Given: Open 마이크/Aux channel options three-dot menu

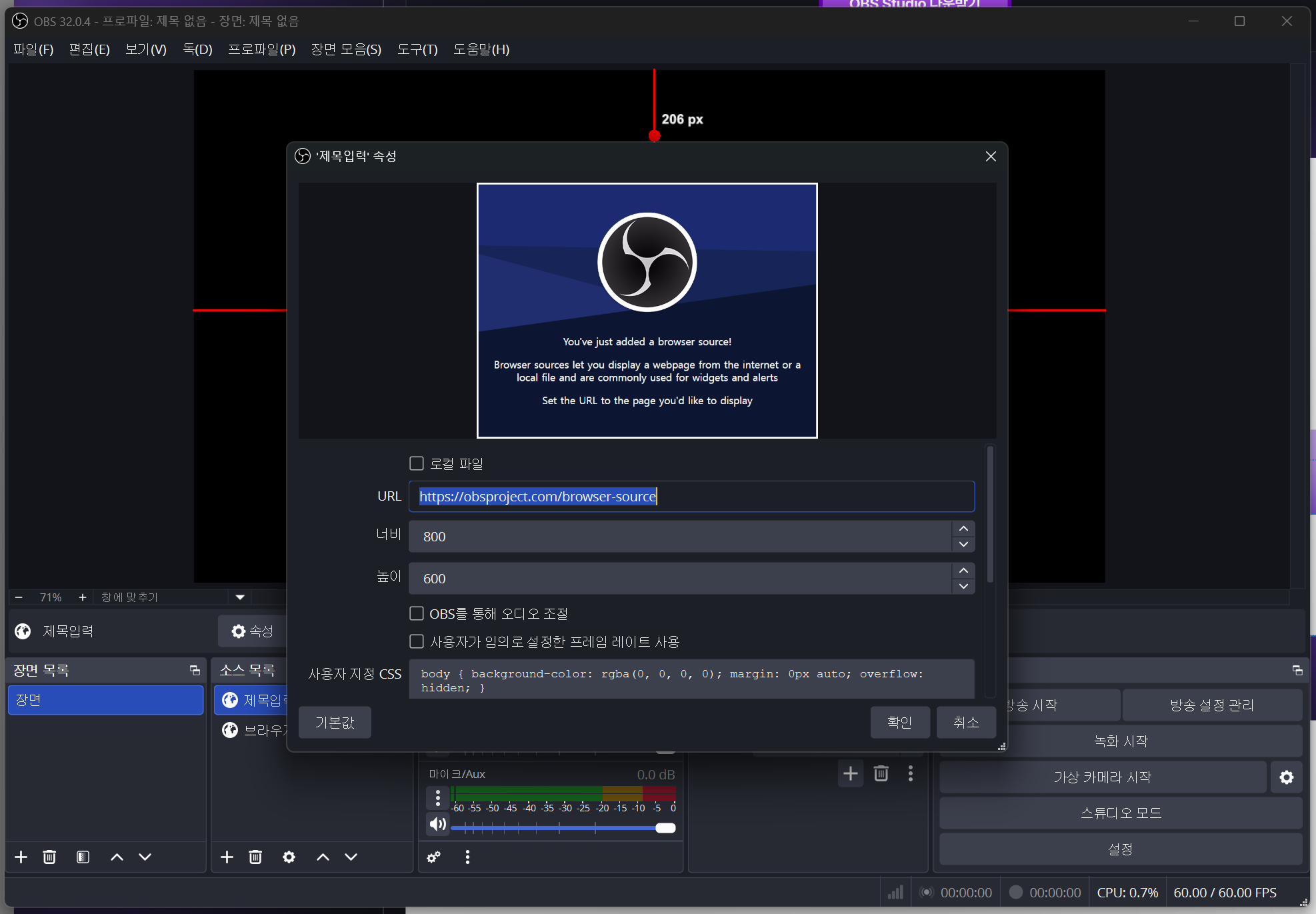Looking at the screenshot, I should click(437, 797).
